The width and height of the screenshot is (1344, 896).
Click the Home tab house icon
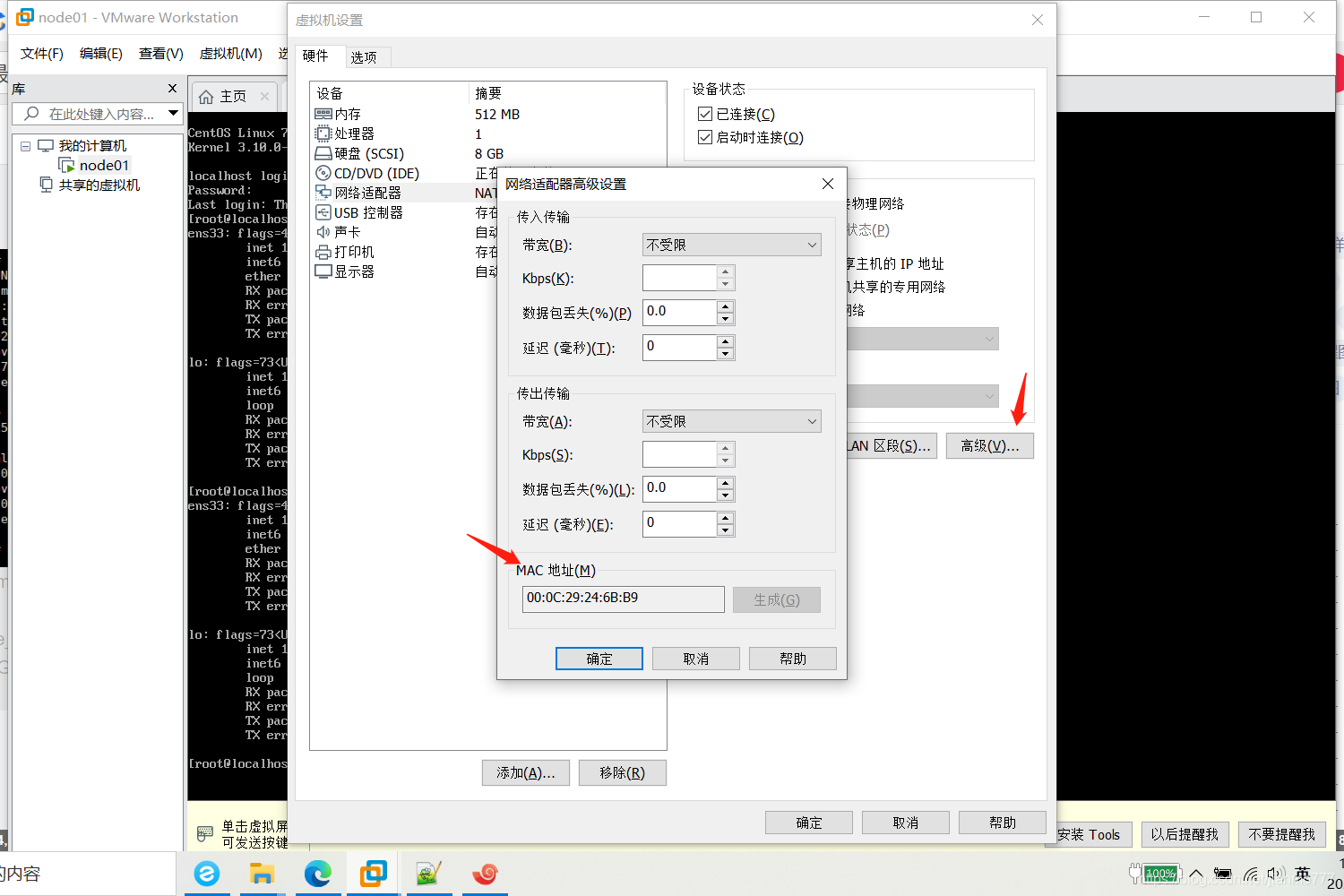pyautogui.click(x=206, y=97)
